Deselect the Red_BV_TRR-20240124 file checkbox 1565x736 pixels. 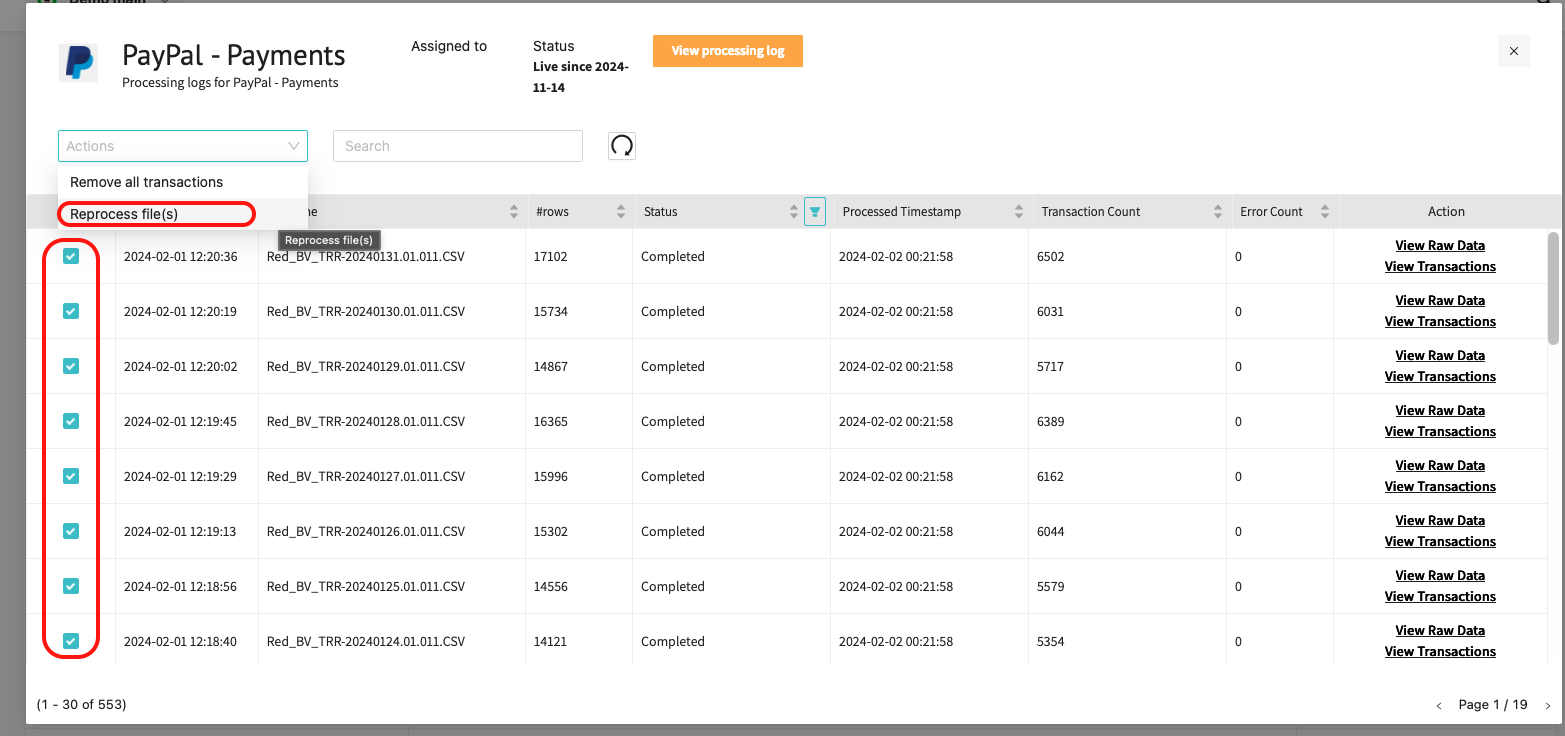(x=71, y=641)
